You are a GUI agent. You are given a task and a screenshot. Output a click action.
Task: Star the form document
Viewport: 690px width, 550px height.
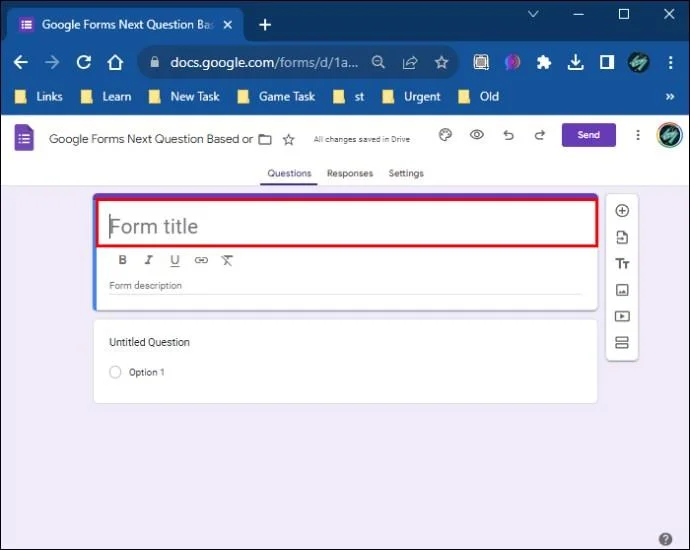click(x=289, y=139)
